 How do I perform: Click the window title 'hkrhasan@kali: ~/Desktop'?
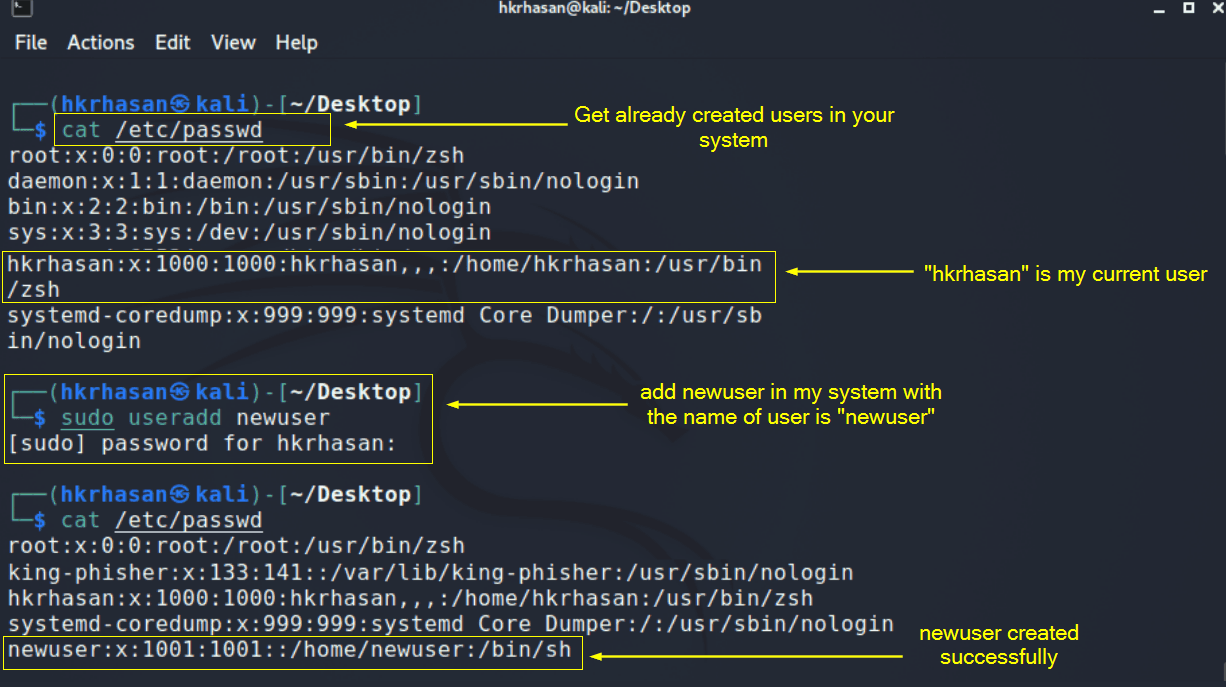[595, 8]
